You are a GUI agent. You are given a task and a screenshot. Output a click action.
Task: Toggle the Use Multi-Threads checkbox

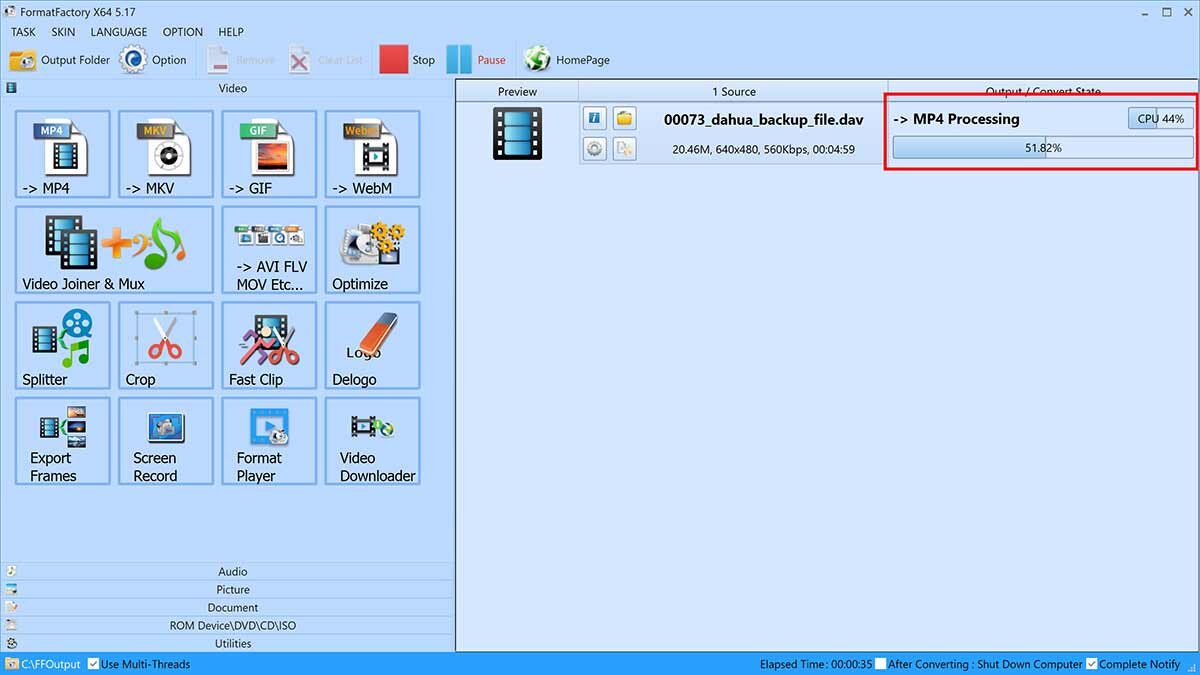pyautogui.click(x=94, y=664)
